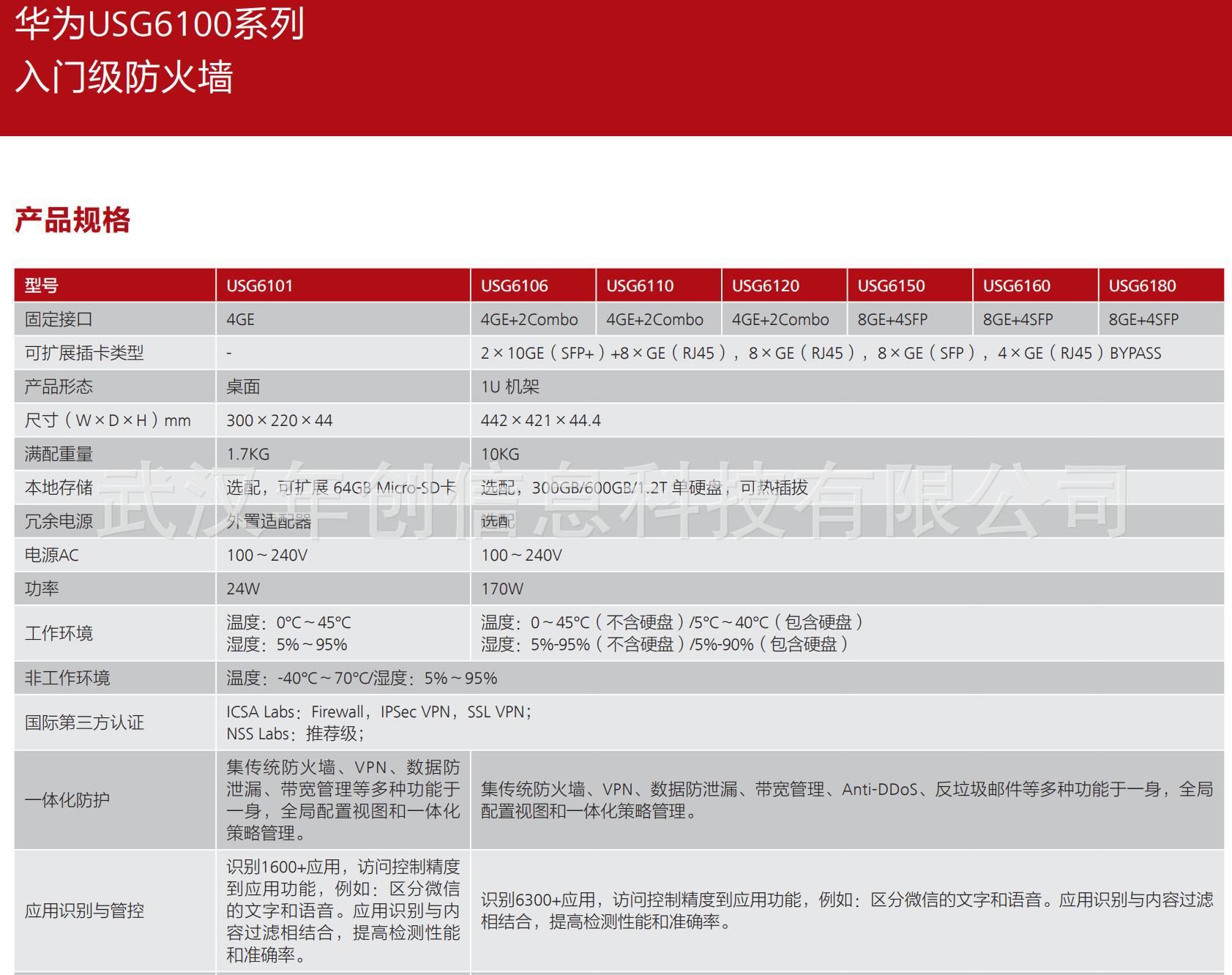Select the "产品规格" section heading
Screen dimensions: 1232x975
tap(72, 220)
